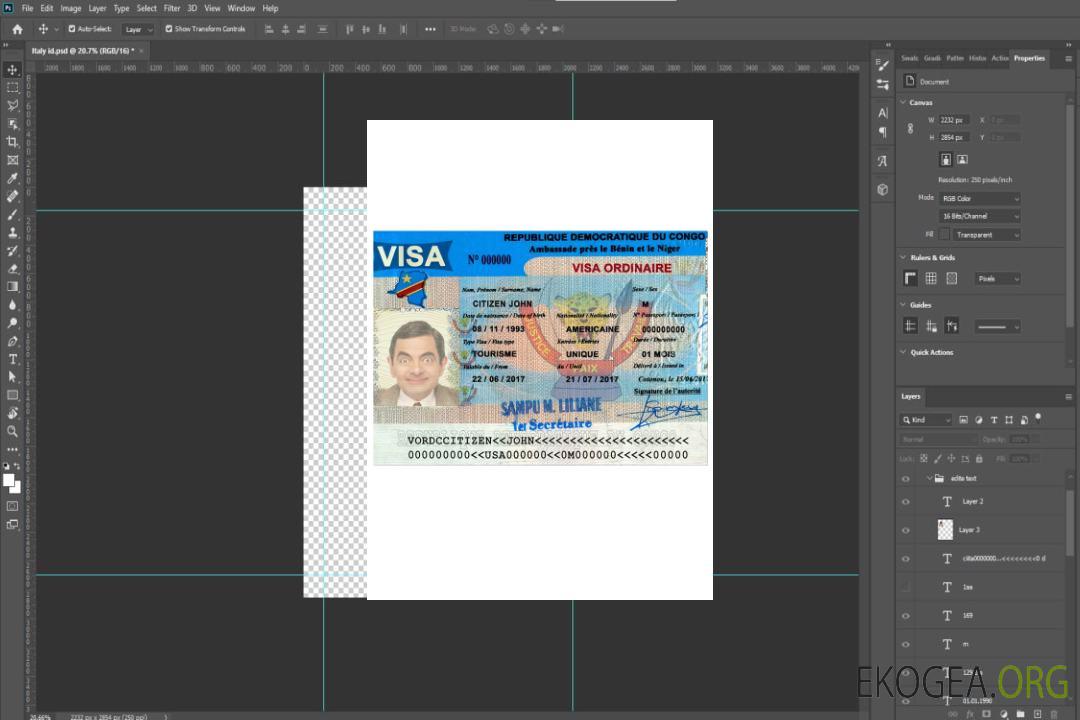Set canvas to portrait orientation
This screenshot has width=1080, height=720.
[946, 160]
